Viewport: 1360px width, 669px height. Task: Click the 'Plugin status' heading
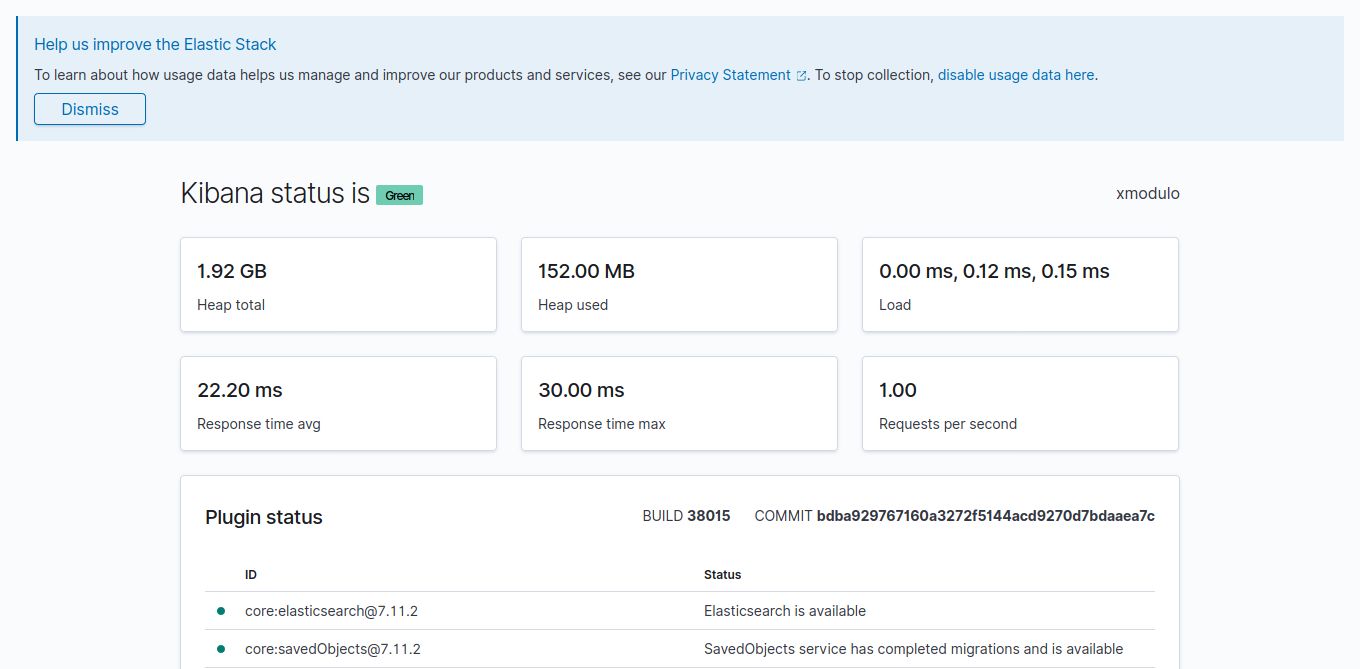[264, 517]
